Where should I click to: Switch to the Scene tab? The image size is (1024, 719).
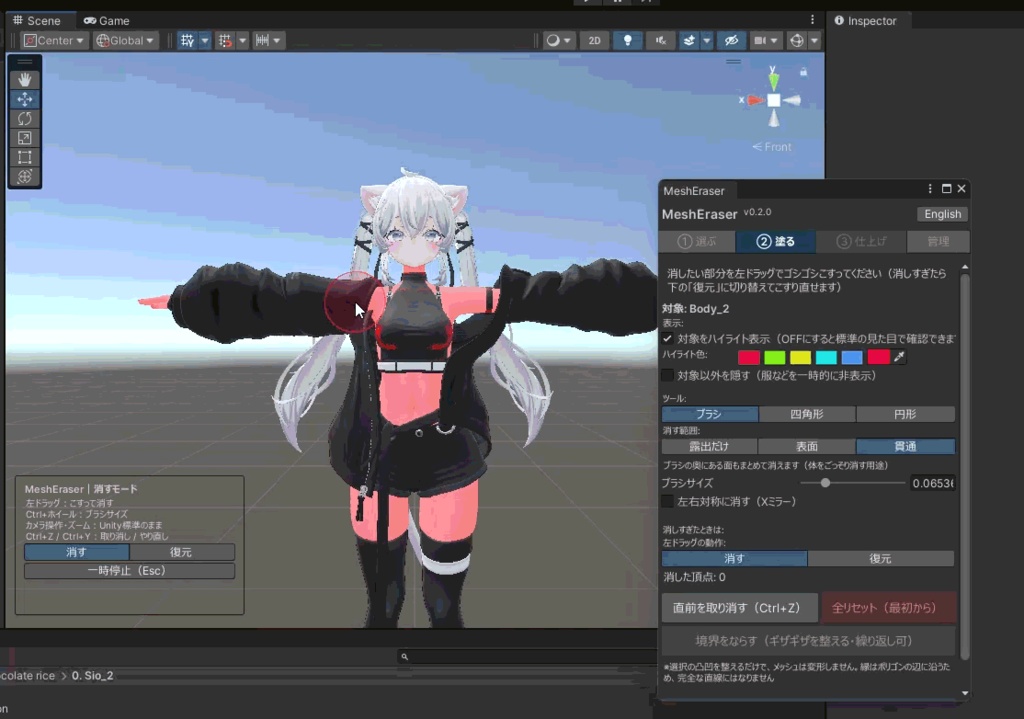pyautogui.click(x=37, y=21)
